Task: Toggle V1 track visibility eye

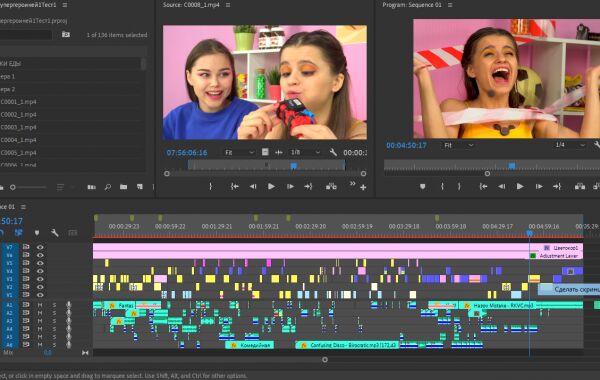Action: click(x=40, y=295)
